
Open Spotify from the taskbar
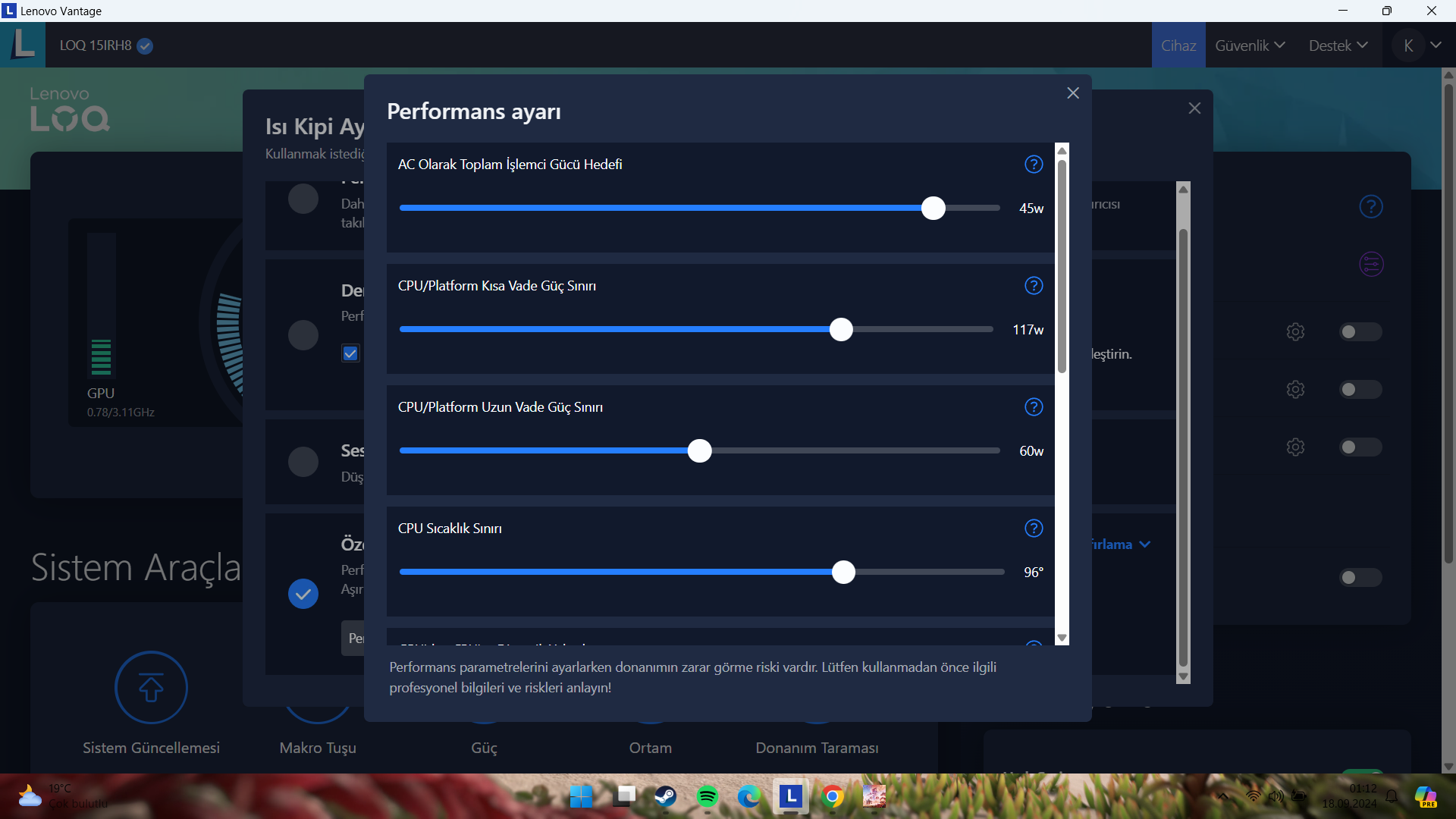pos(707,796)
